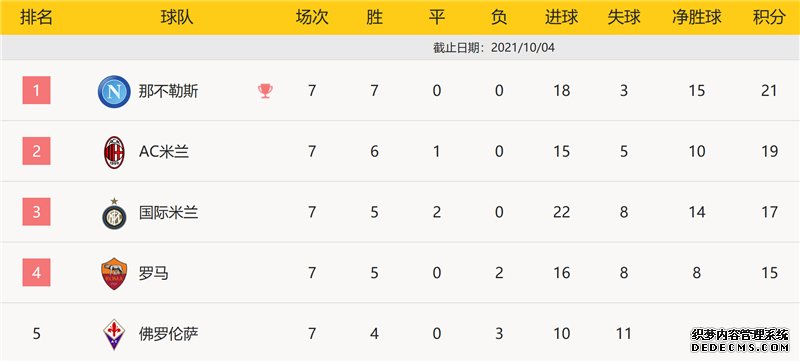Open the AC米兰 team link

(x=164, y=152)
